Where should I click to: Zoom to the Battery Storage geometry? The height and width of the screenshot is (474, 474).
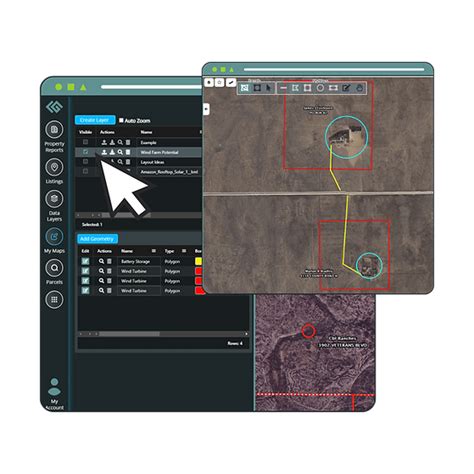click(x=101, y=261)
